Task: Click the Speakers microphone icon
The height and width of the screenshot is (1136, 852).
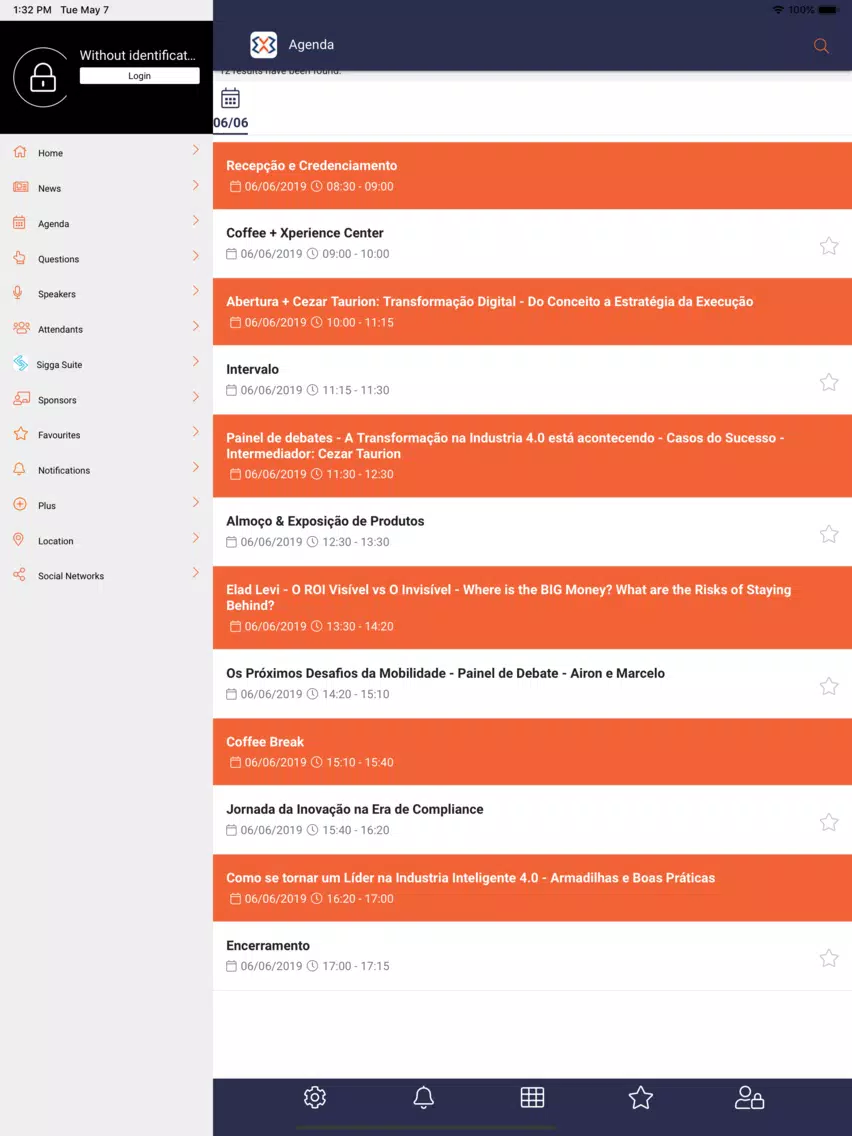Action: [18, 293]
